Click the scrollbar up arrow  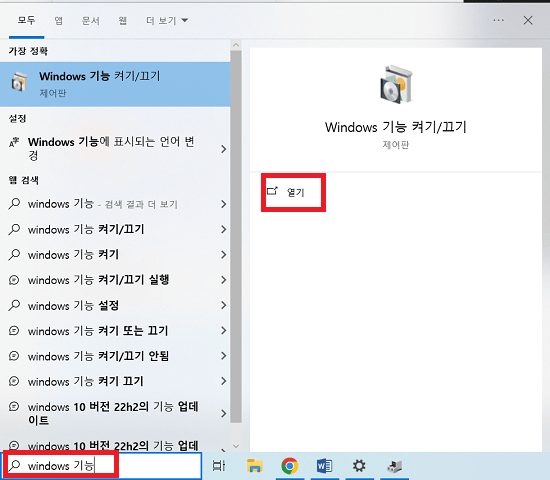point(236,45)
